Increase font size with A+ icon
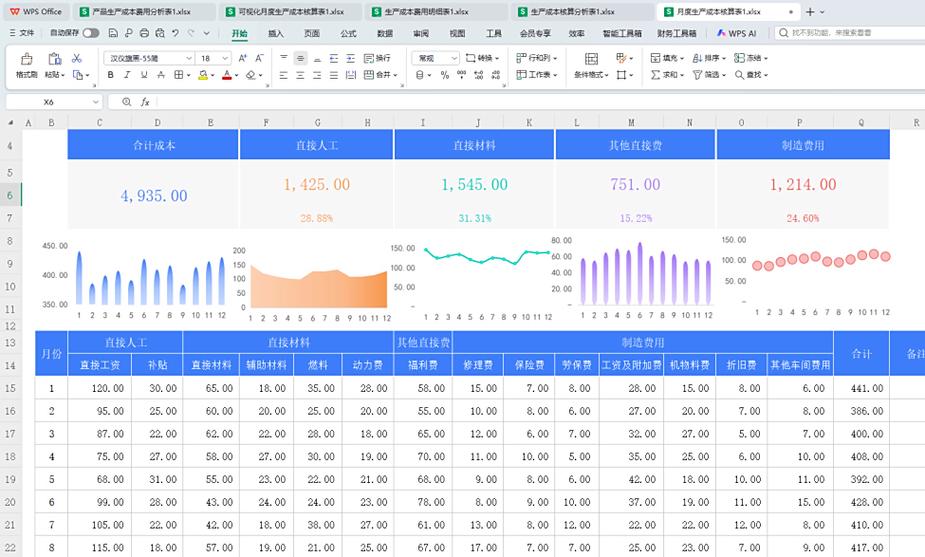Screen dimensions: 925x557 (242, 58)
